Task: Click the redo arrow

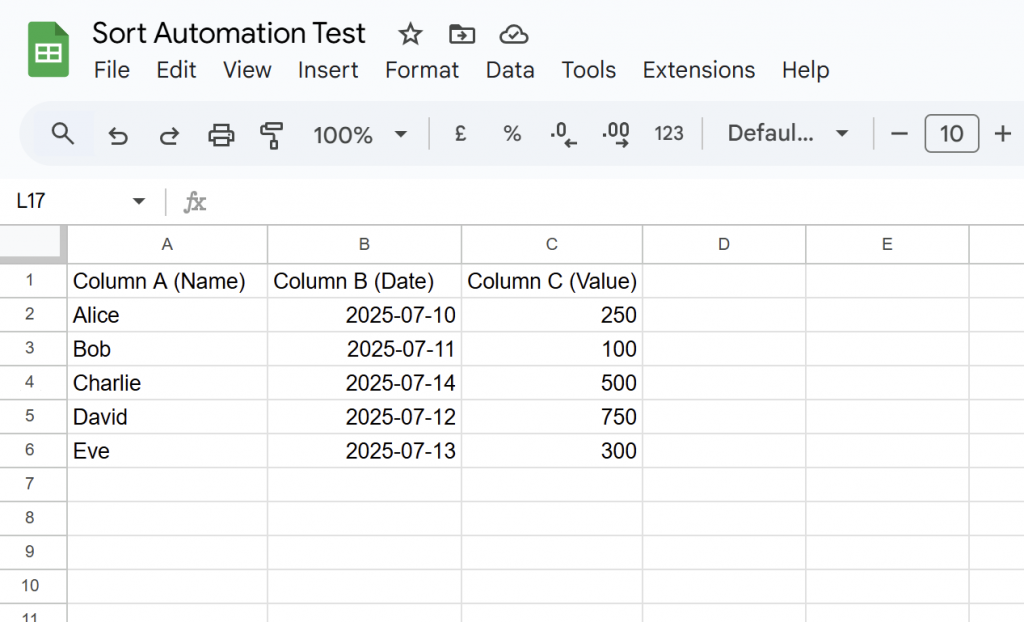Action: 169,135
